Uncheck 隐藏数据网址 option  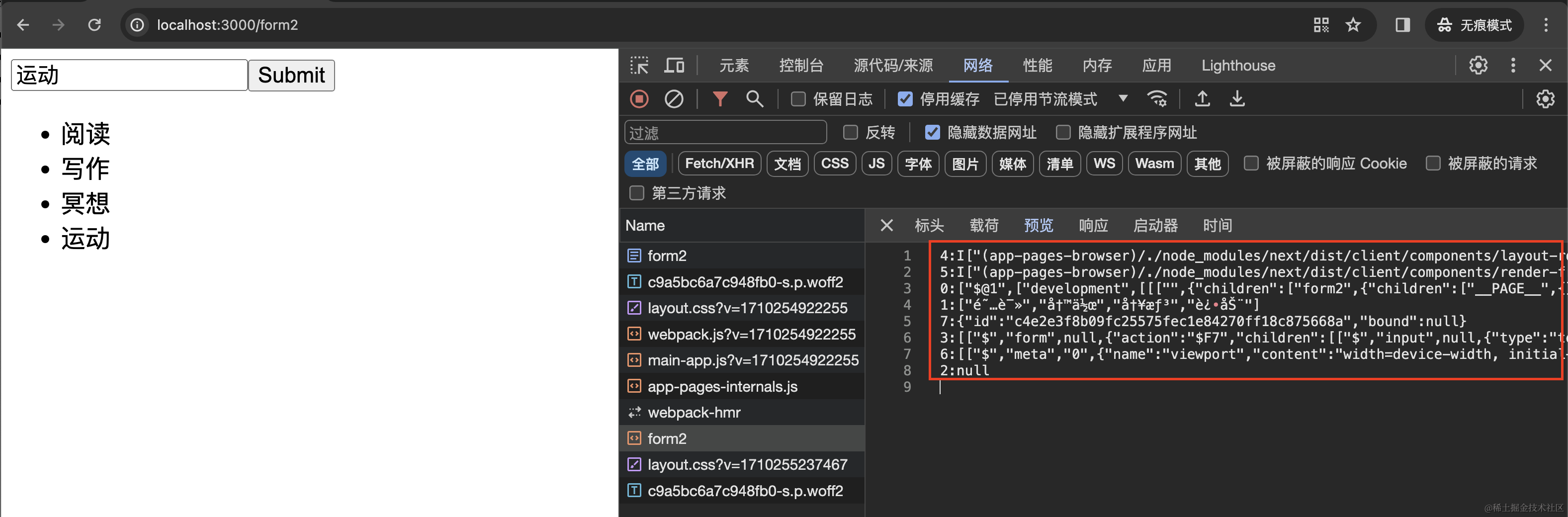click(932, 132)
